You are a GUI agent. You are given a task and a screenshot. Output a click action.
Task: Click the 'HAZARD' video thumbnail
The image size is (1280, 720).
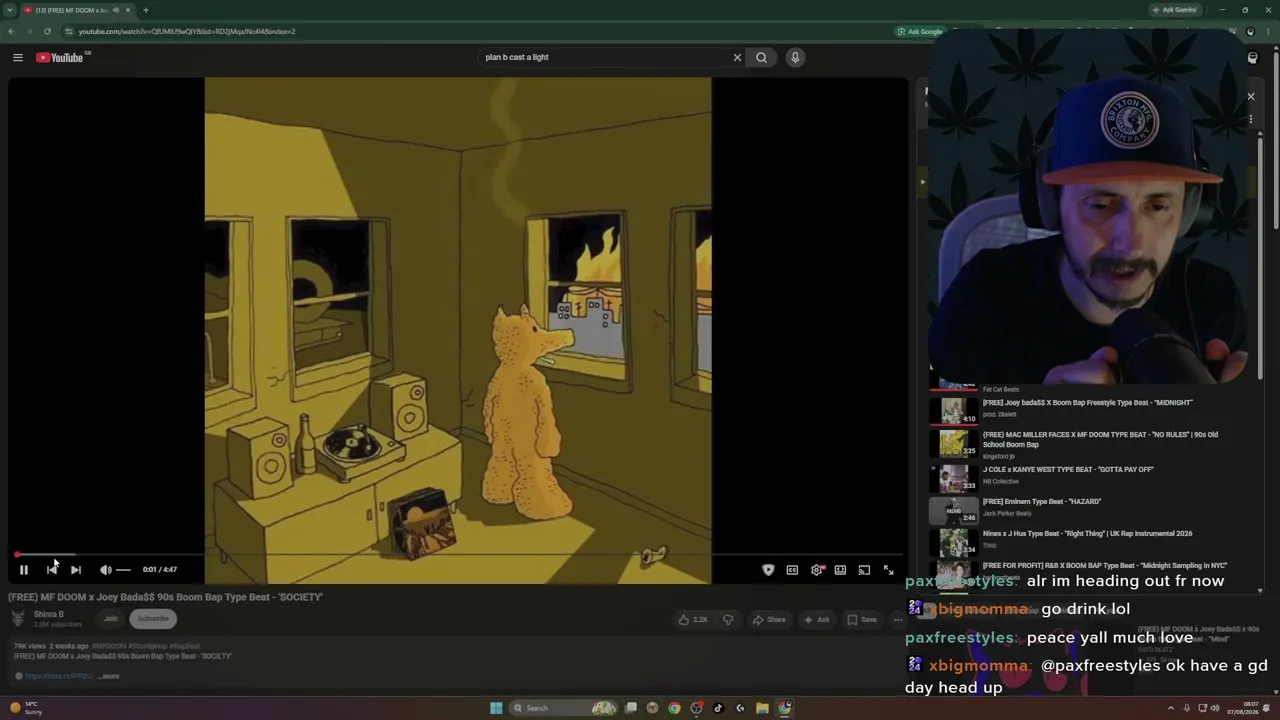(953, 510)
